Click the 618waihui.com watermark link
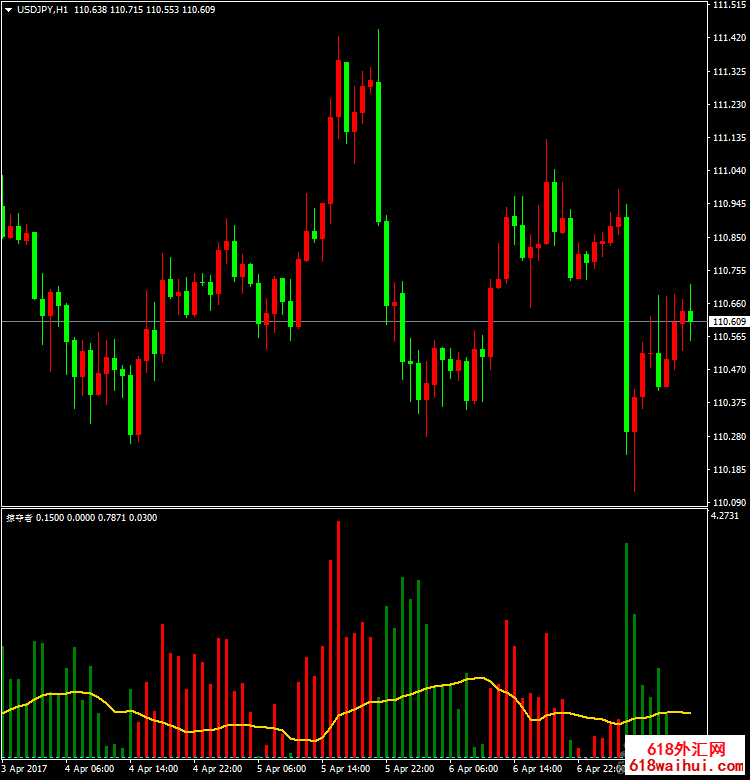The image size is (750, 780). 686,766
